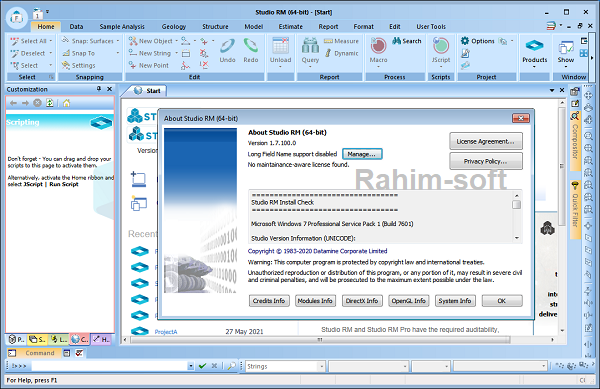
Task: Click Back arrow in Customization panel
Action: tap(13, 103)
